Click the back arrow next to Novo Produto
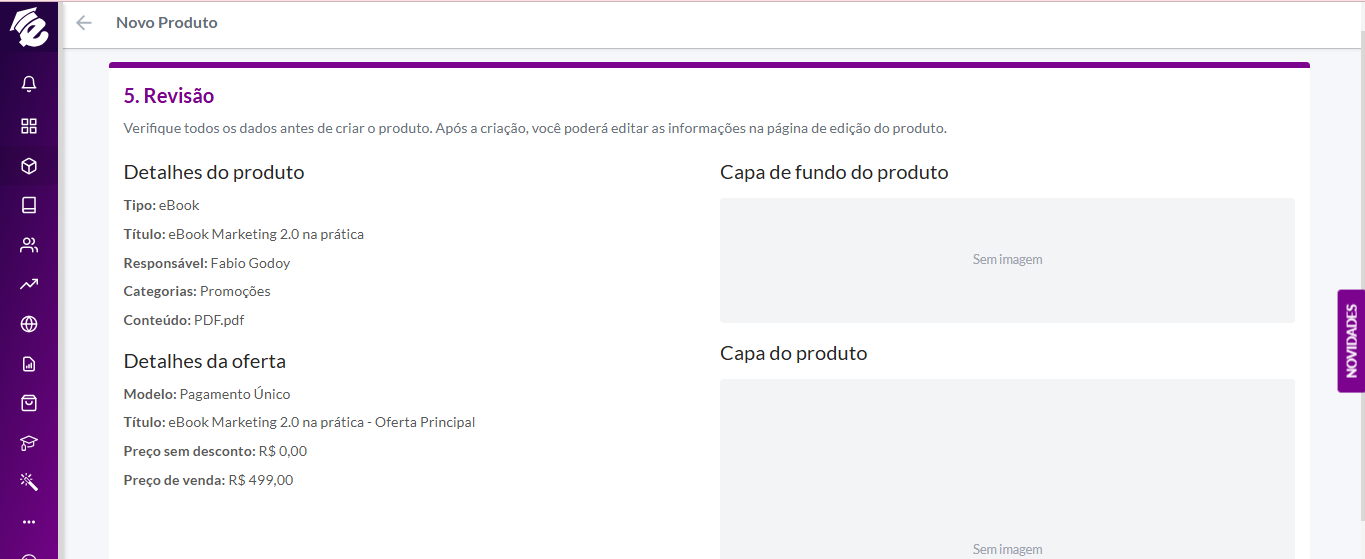 tap(84, 23)
